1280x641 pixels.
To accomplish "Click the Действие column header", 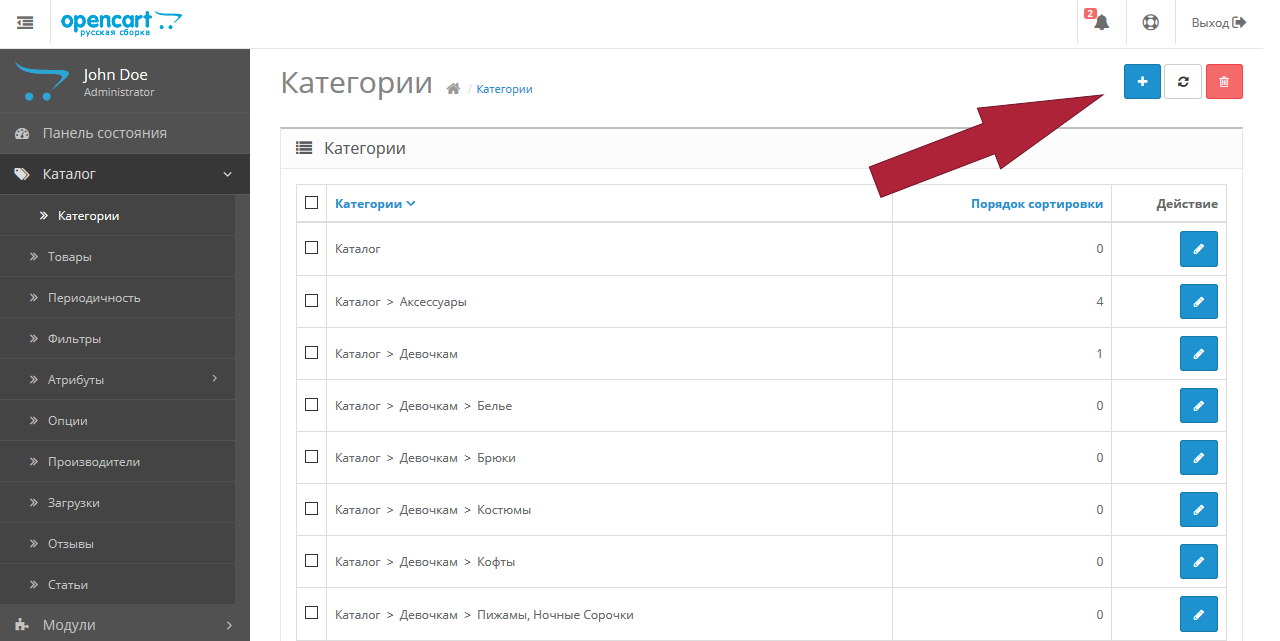I will [1187, 203].
